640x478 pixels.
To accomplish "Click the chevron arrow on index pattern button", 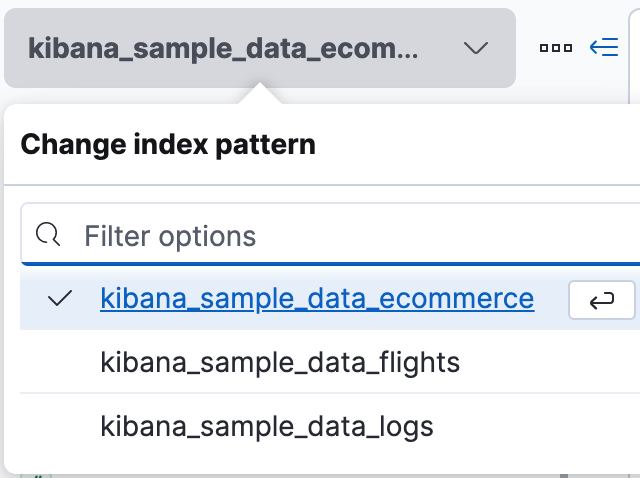I will (476, 48).
